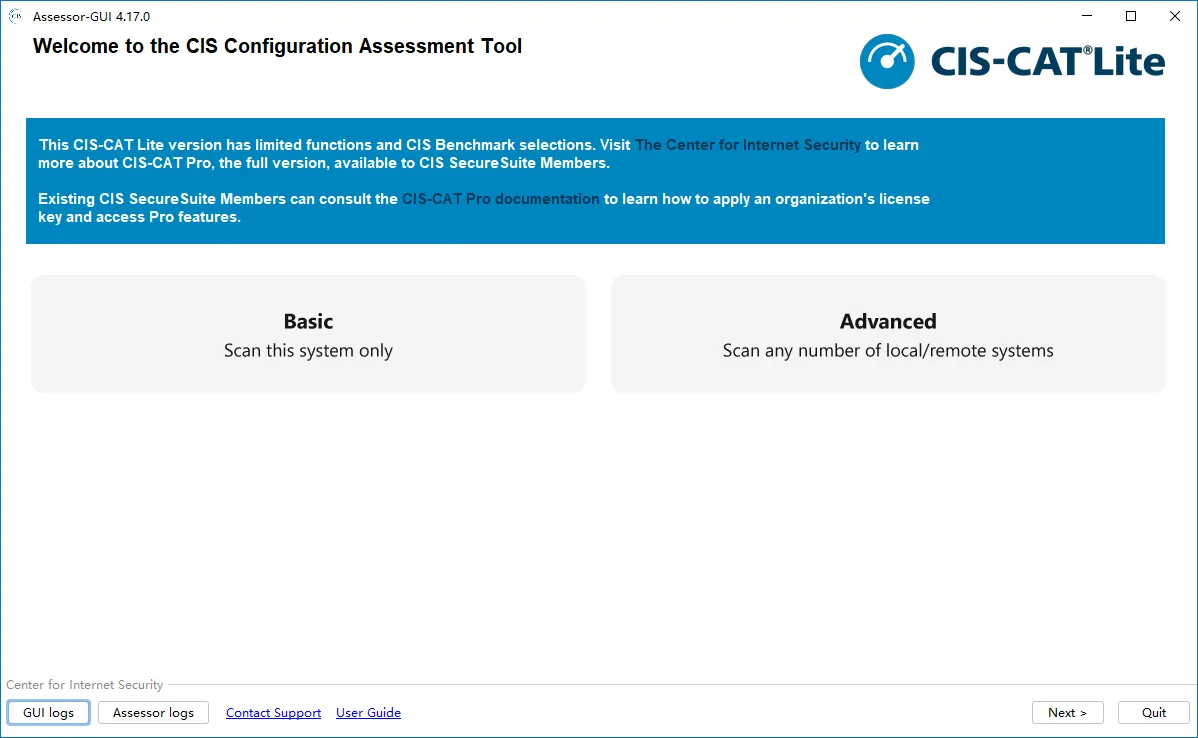Minimize the Assessor-GUI window
The height and width of the screenshot is (738, 1198).
click(1086, 16)
